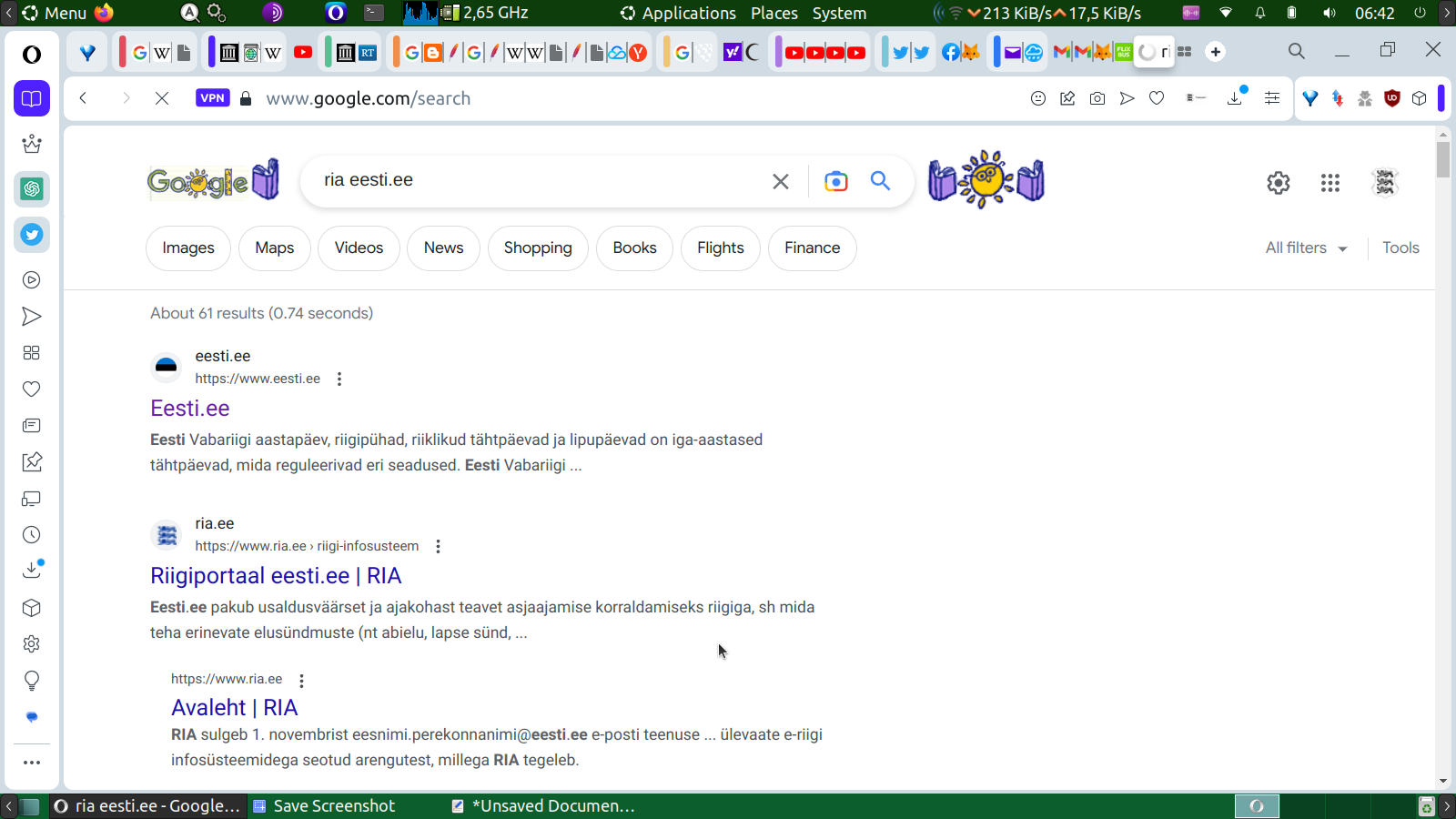Viewport: 1456px width, 819px height.
Task: Open the Places menu in the top panel
Action: [774, 13]
